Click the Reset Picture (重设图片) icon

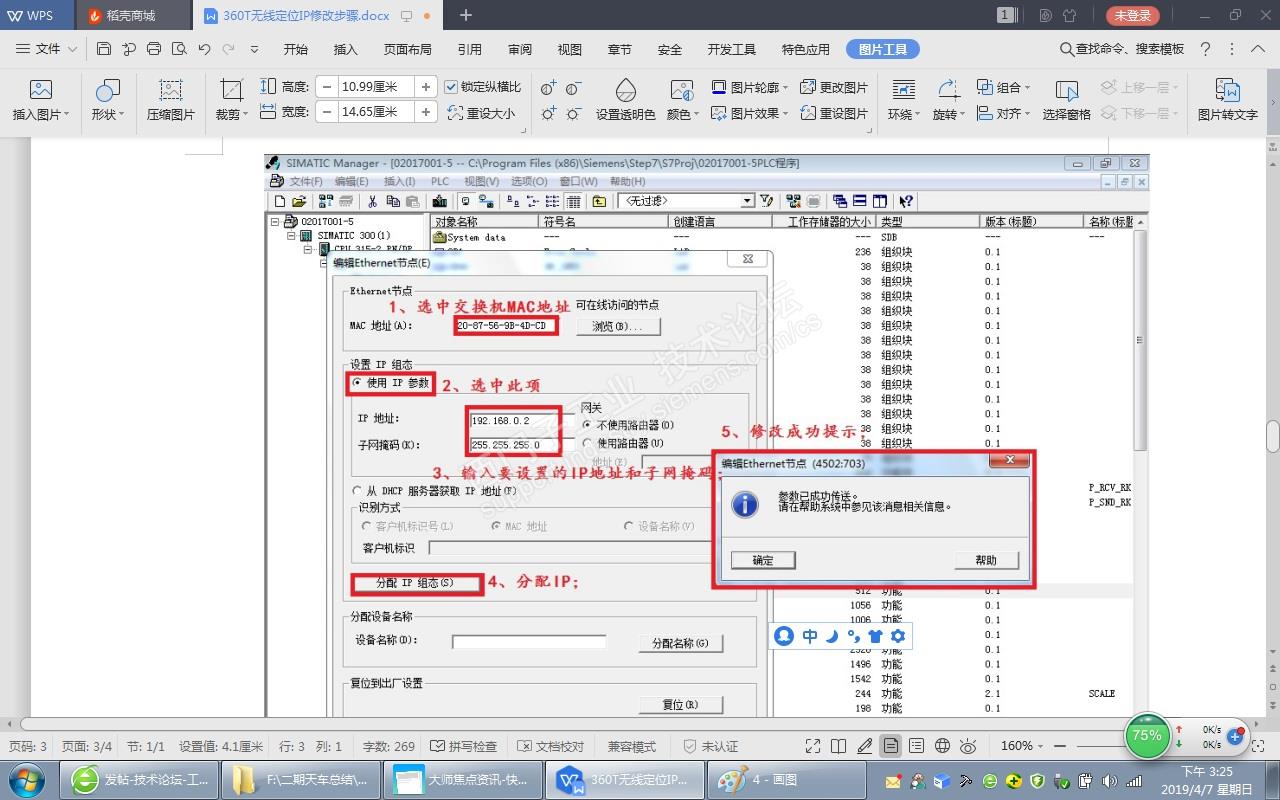point(806,113)
